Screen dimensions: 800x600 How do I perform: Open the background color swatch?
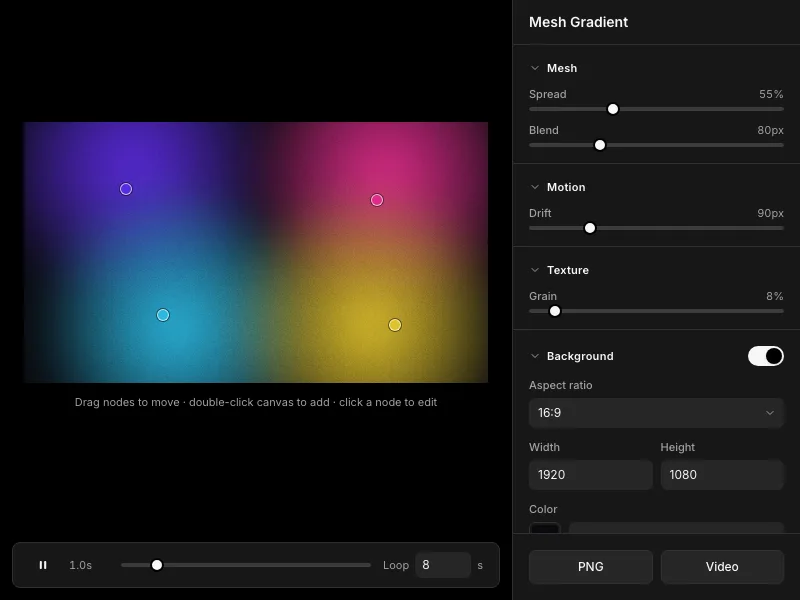544,528
